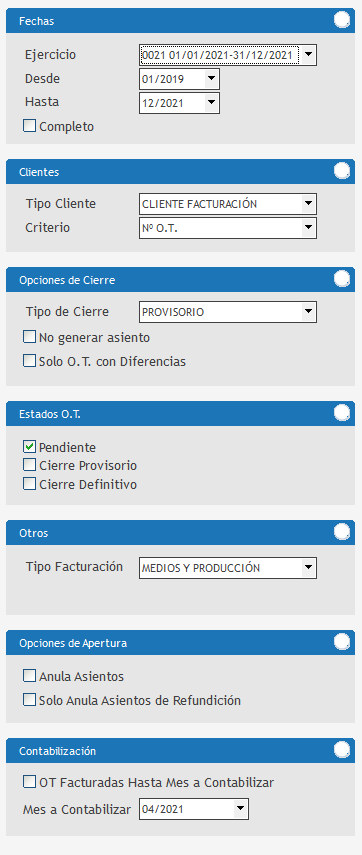Click the round icon in the Fechas header
Image resolution: width=362 pixels, height=855 pixels.
tap(342, 20)
